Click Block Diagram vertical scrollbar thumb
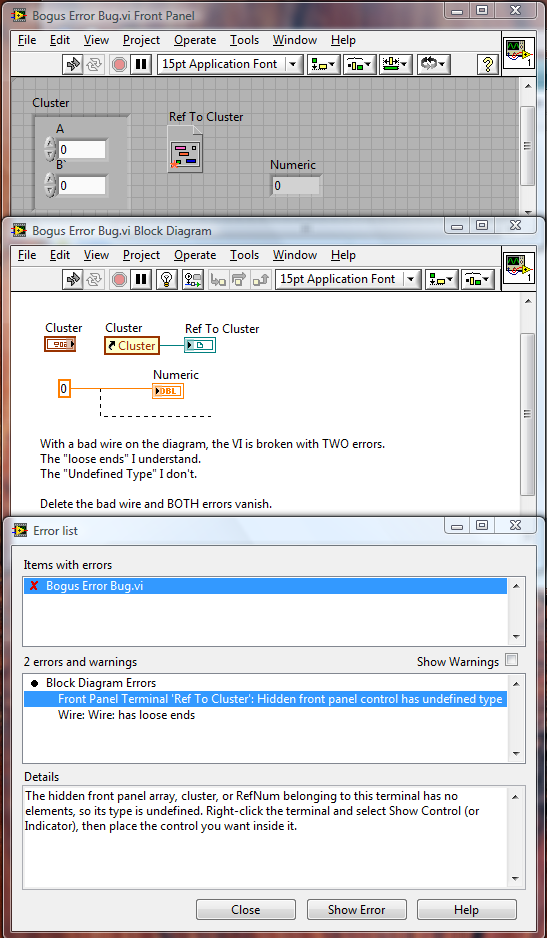 pyautogui.click(x=527, y=414)
